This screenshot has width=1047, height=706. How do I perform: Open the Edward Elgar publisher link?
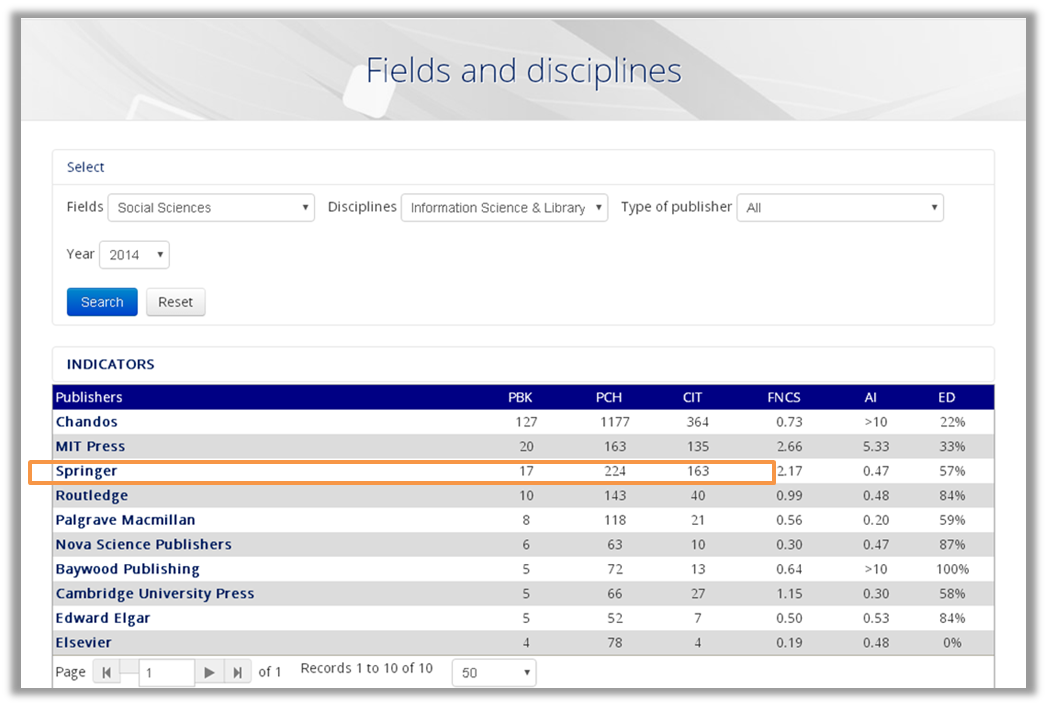click(x=103, y=619)
